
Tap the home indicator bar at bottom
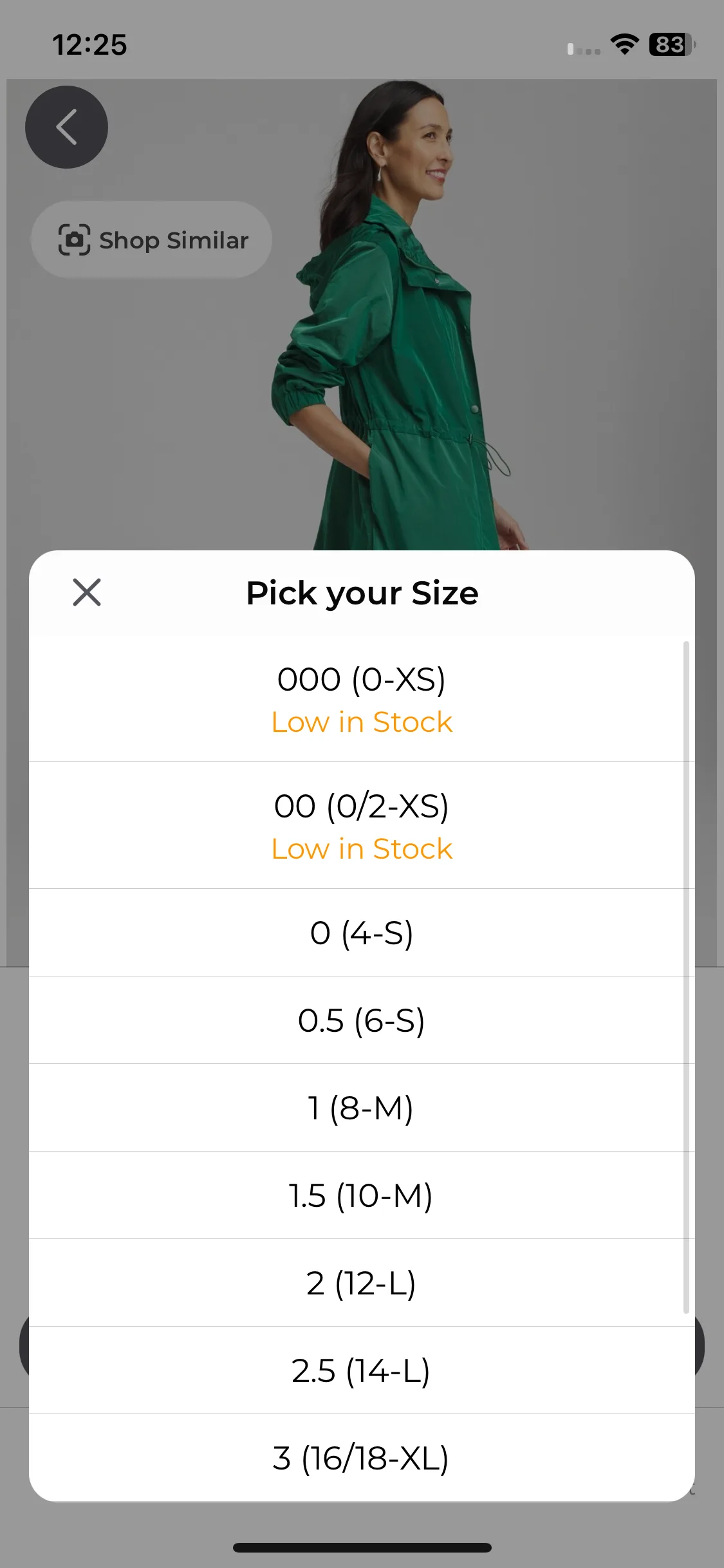(x=362, y=1547)
